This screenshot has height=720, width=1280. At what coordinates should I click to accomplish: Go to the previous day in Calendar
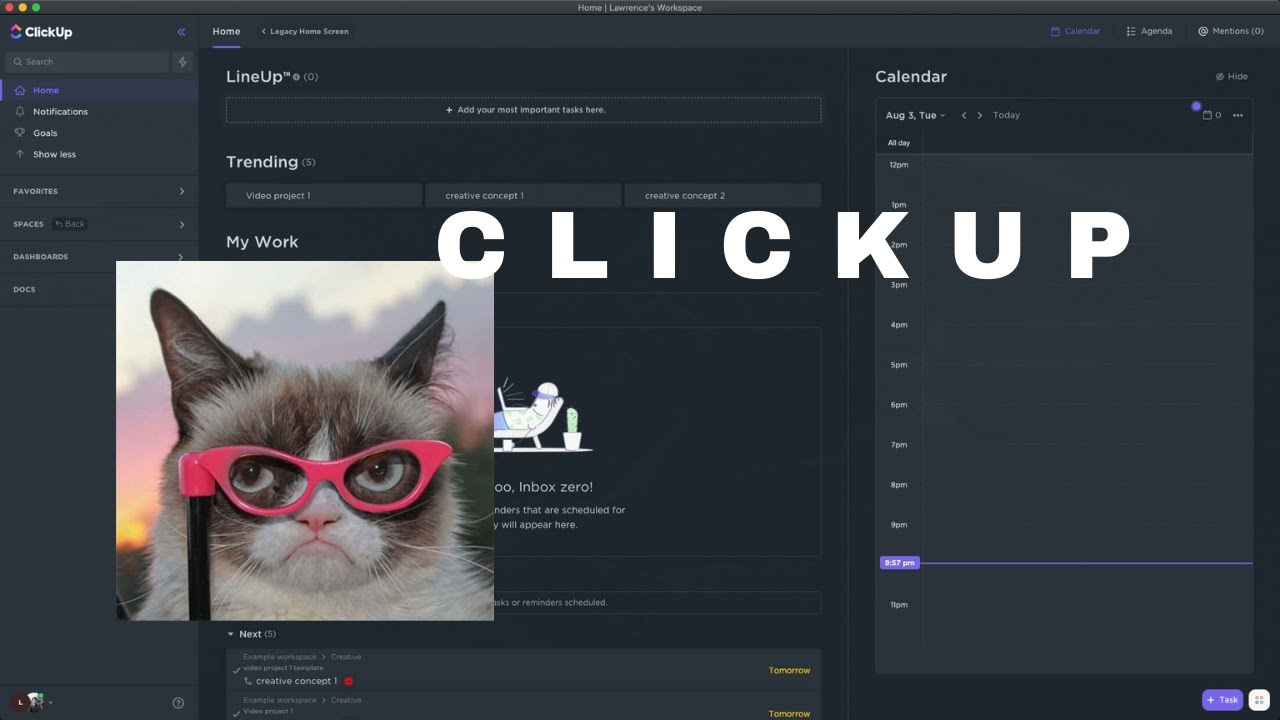coord(964,115)
